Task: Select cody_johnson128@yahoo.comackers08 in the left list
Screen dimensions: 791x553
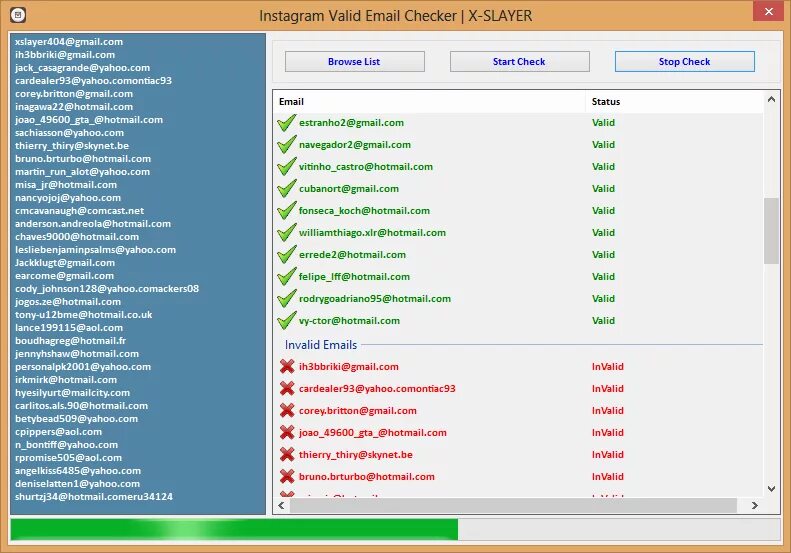Action: 107,289
